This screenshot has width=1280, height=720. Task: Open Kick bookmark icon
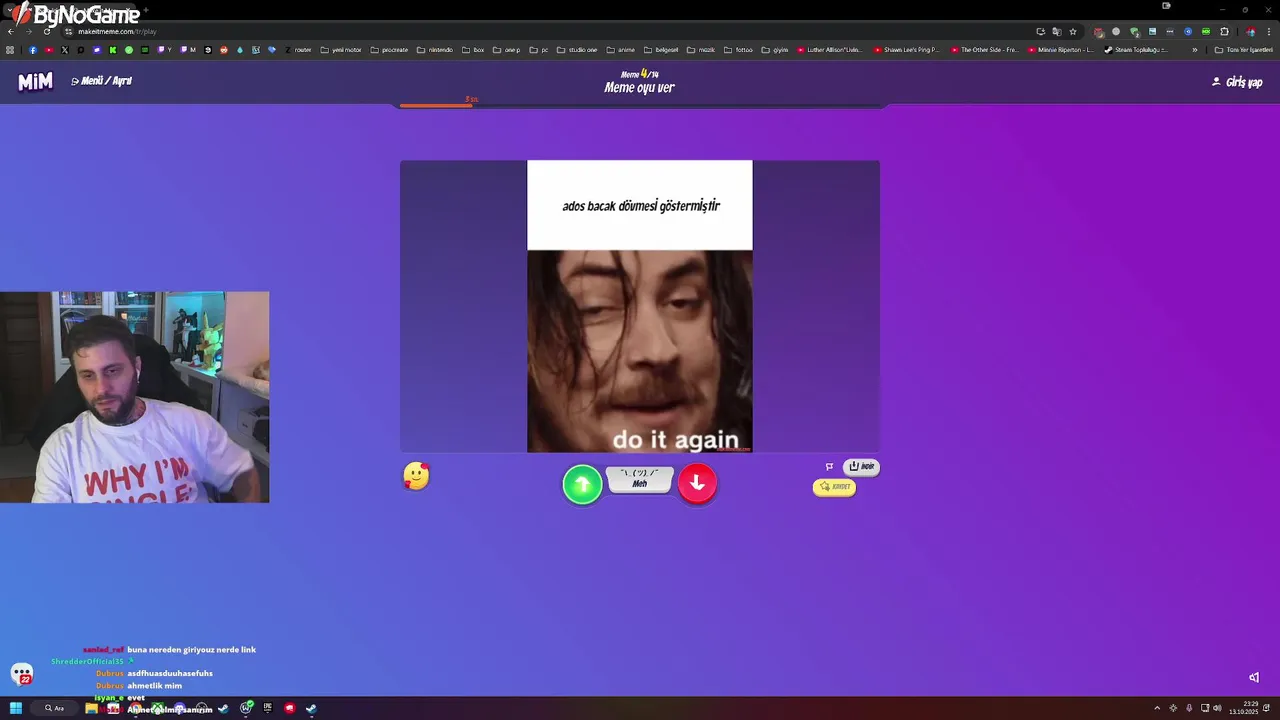click(113, 50)
